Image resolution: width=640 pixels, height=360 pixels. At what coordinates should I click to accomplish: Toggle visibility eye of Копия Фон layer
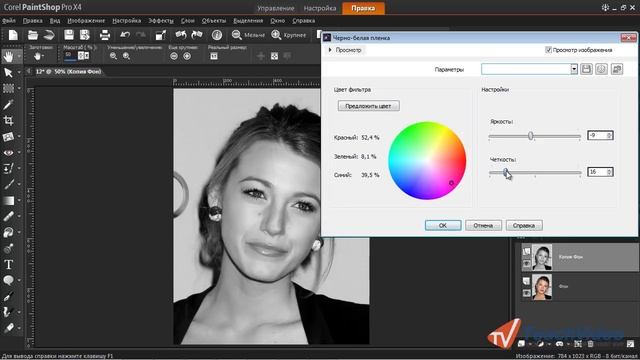coord(527,264)
